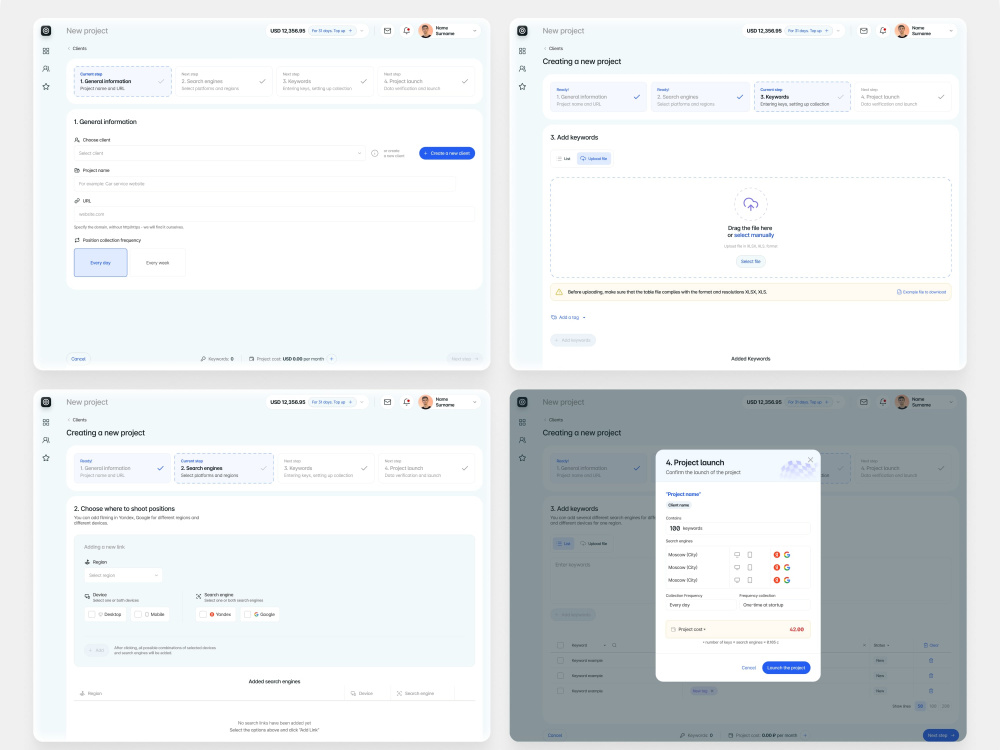
Task: Open the Select client dropdown
Action: [219, 153]
